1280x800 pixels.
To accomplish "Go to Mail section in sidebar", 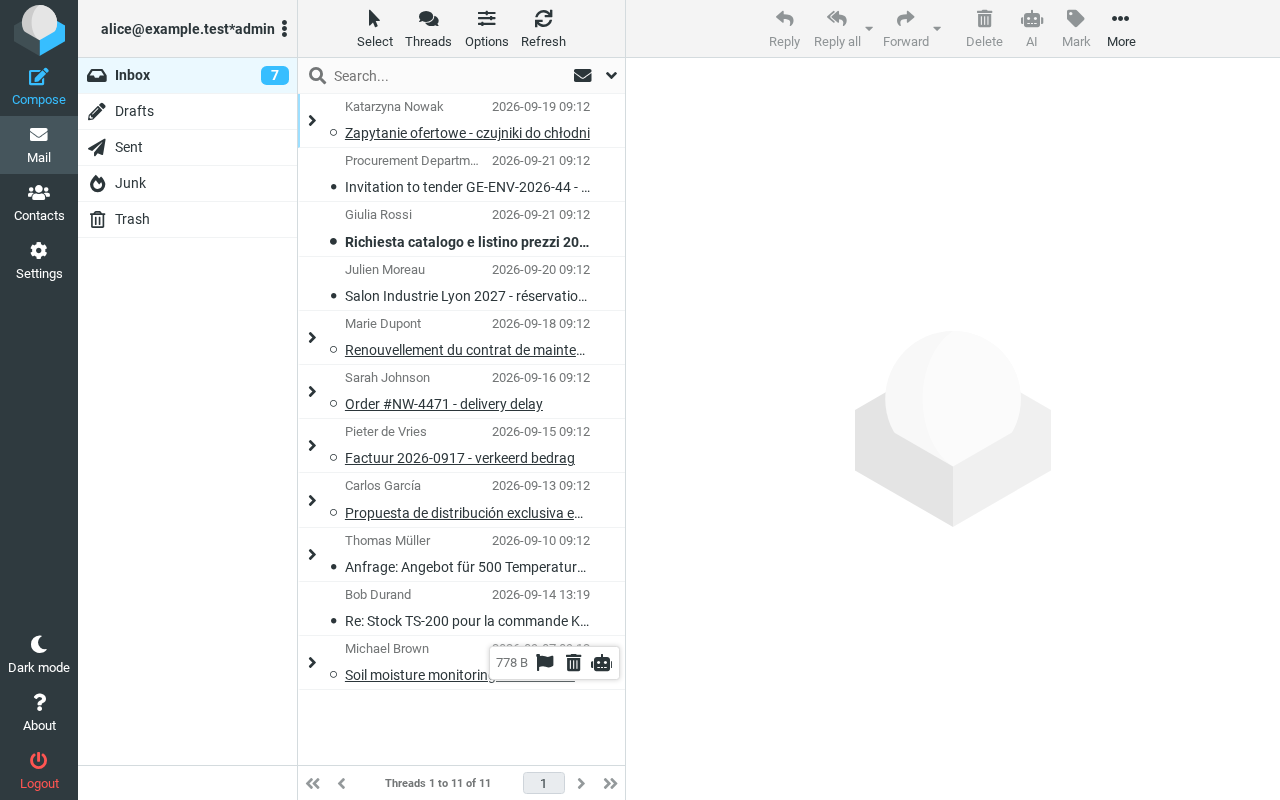I will coord(39,145).
